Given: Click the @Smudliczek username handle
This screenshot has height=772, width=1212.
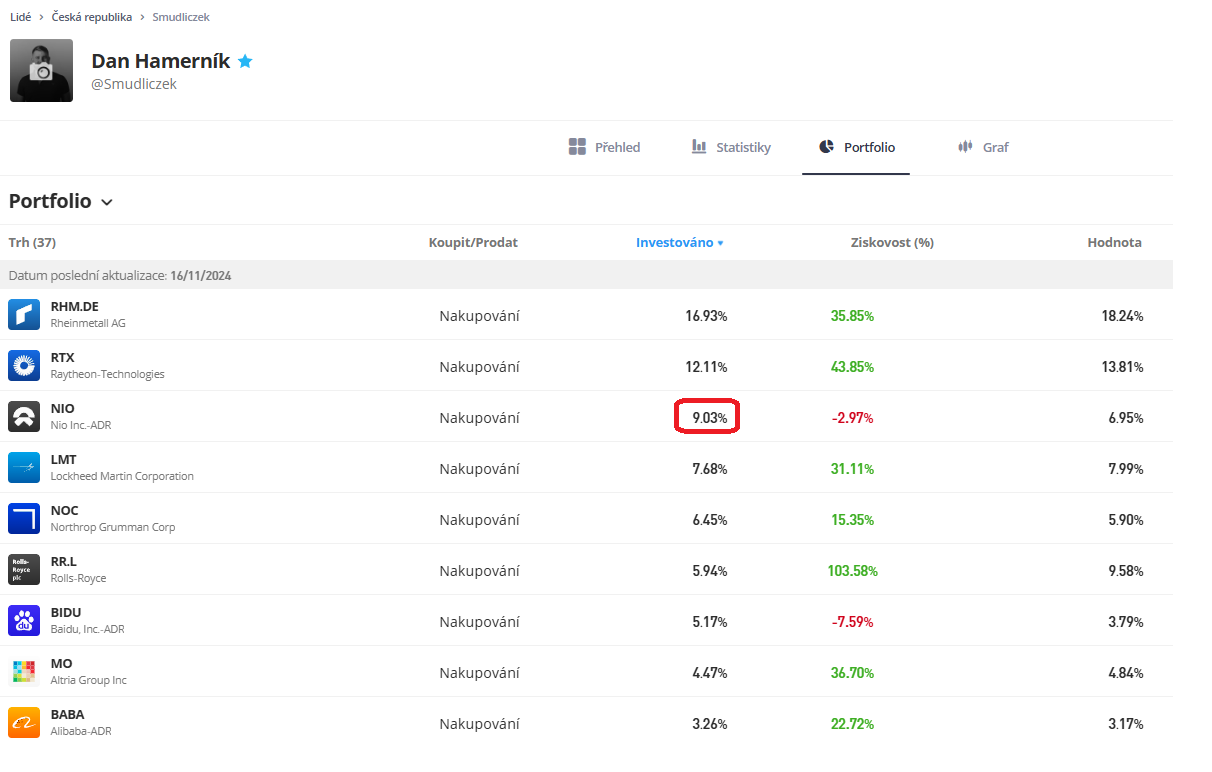Looking at the screenshot, I should [x=134, y=85].
